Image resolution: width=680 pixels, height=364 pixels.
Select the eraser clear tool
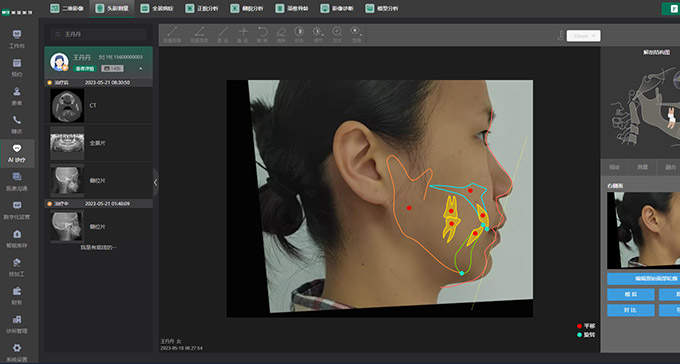(281, 34)
